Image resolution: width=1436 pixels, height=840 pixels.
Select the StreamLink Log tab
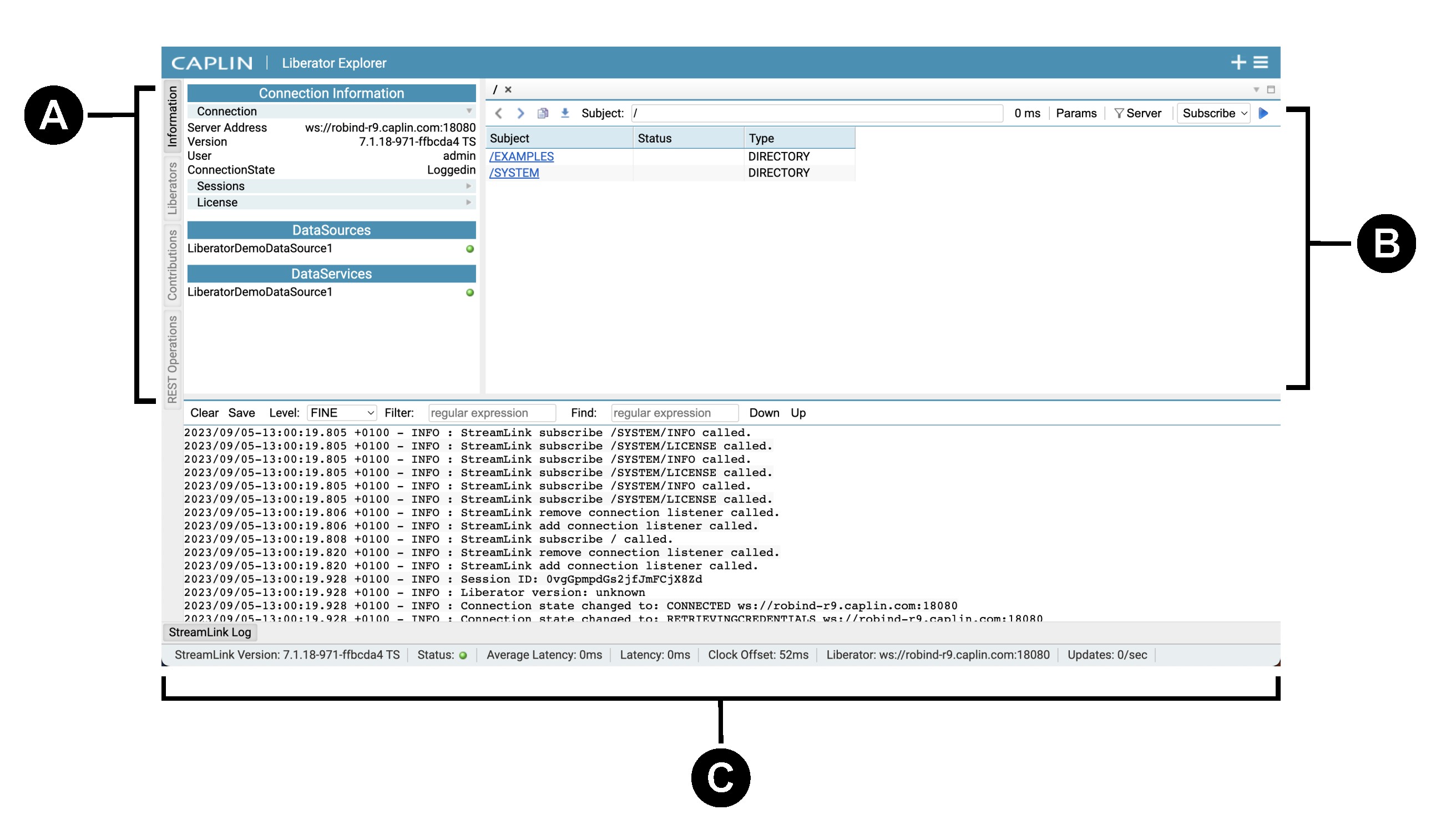coord(210,632)
